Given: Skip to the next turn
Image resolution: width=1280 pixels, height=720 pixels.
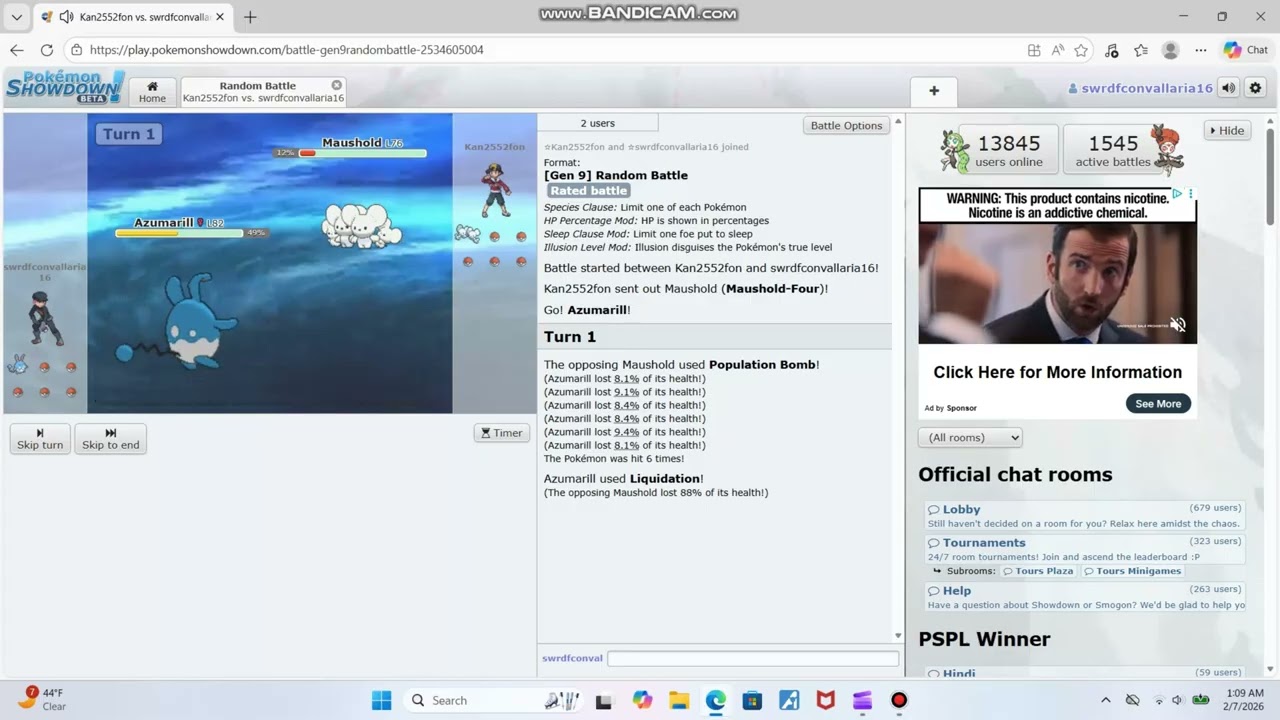Looking at the screenshot, I should (x=40, y=439).
